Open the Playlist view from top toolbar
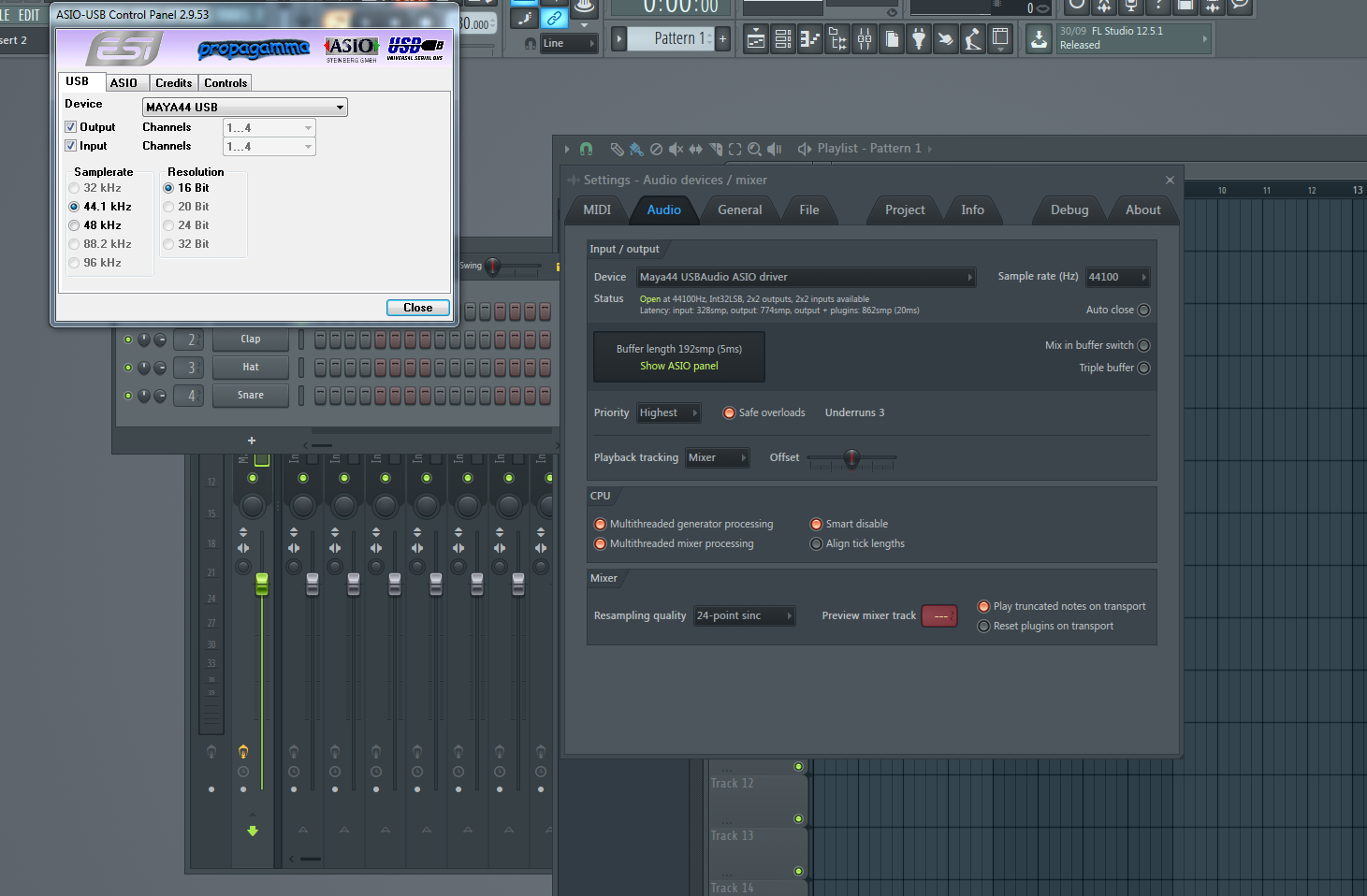Image resolution: width=1367 pixels, height=896 pixels. coord(756,39)
